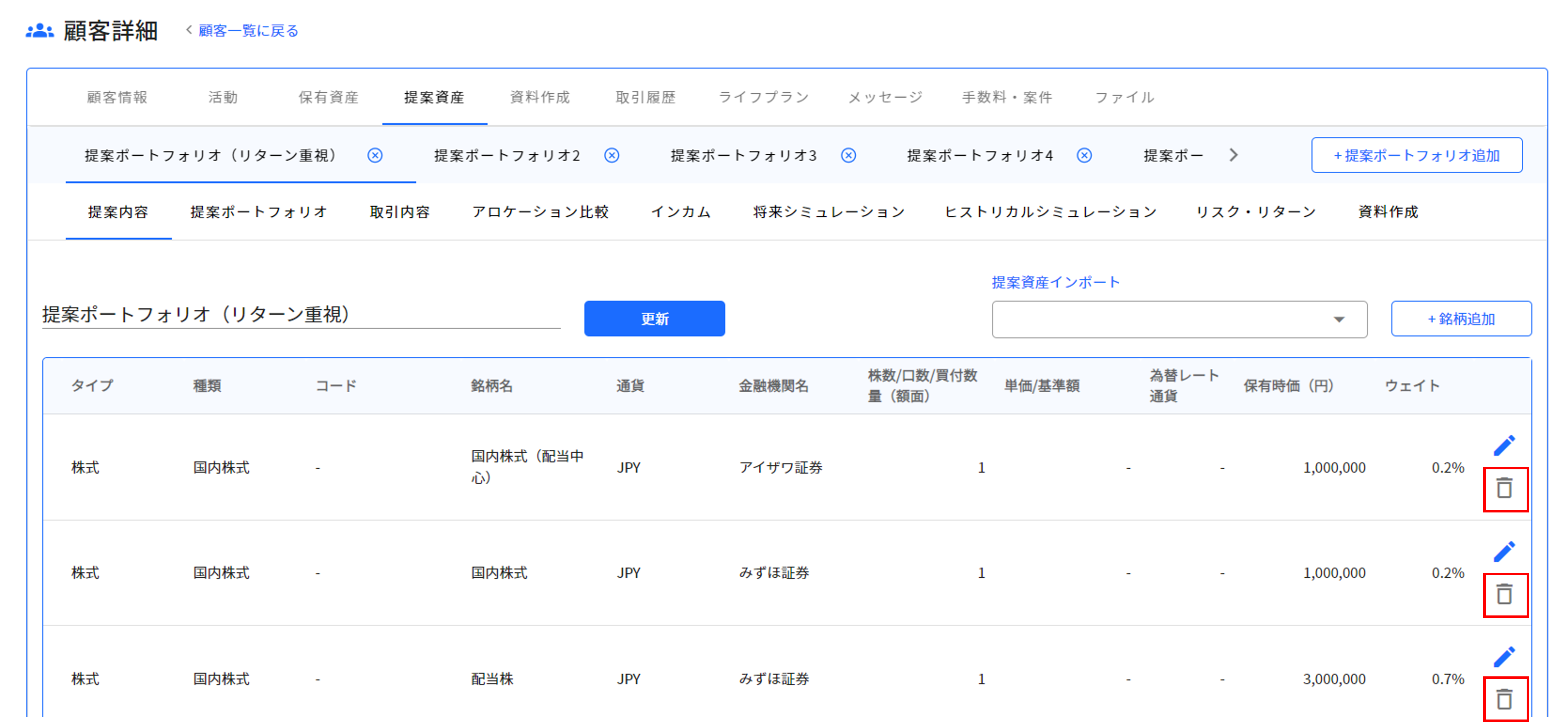The width and height of the screenshot is (1568, 722).
Task: Click the +銘柄追加 button
Action: pyautogui.click(x=1461, y=318)
